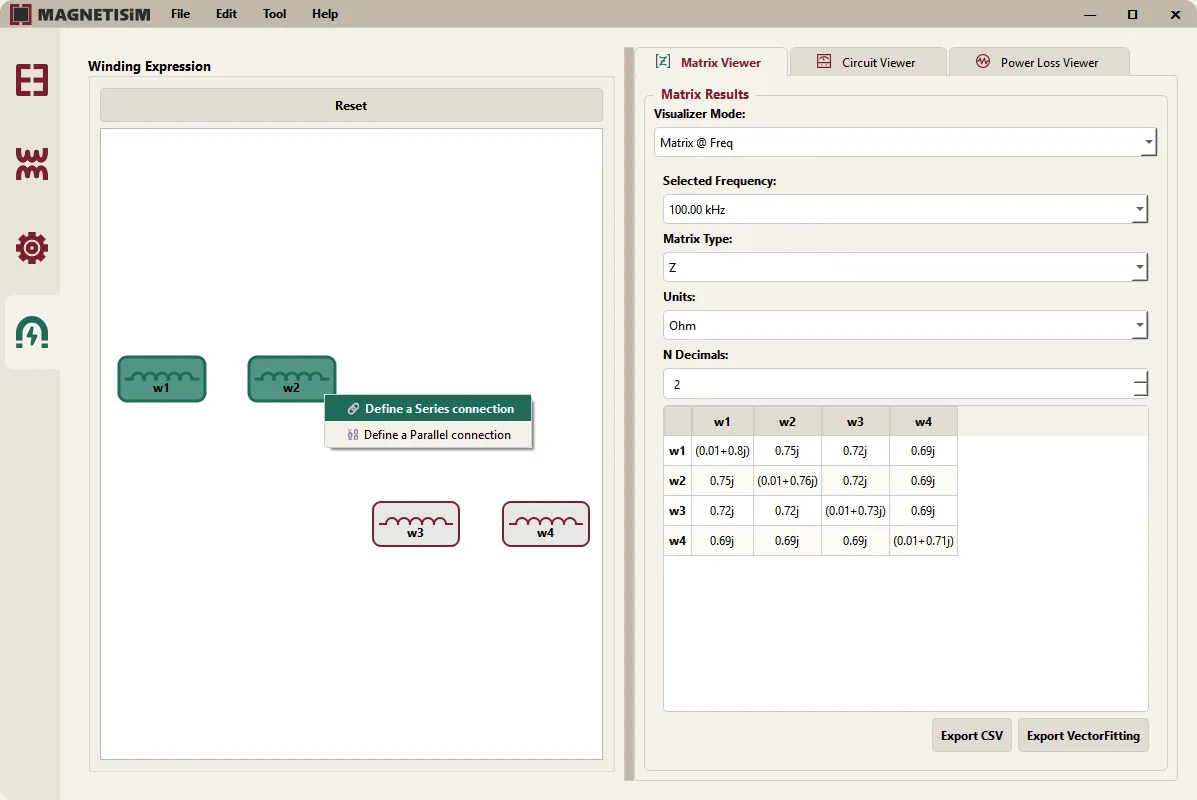Select the w2 winding block
The width and height of the screenshot is (1197, 800).
pos(292,379)
